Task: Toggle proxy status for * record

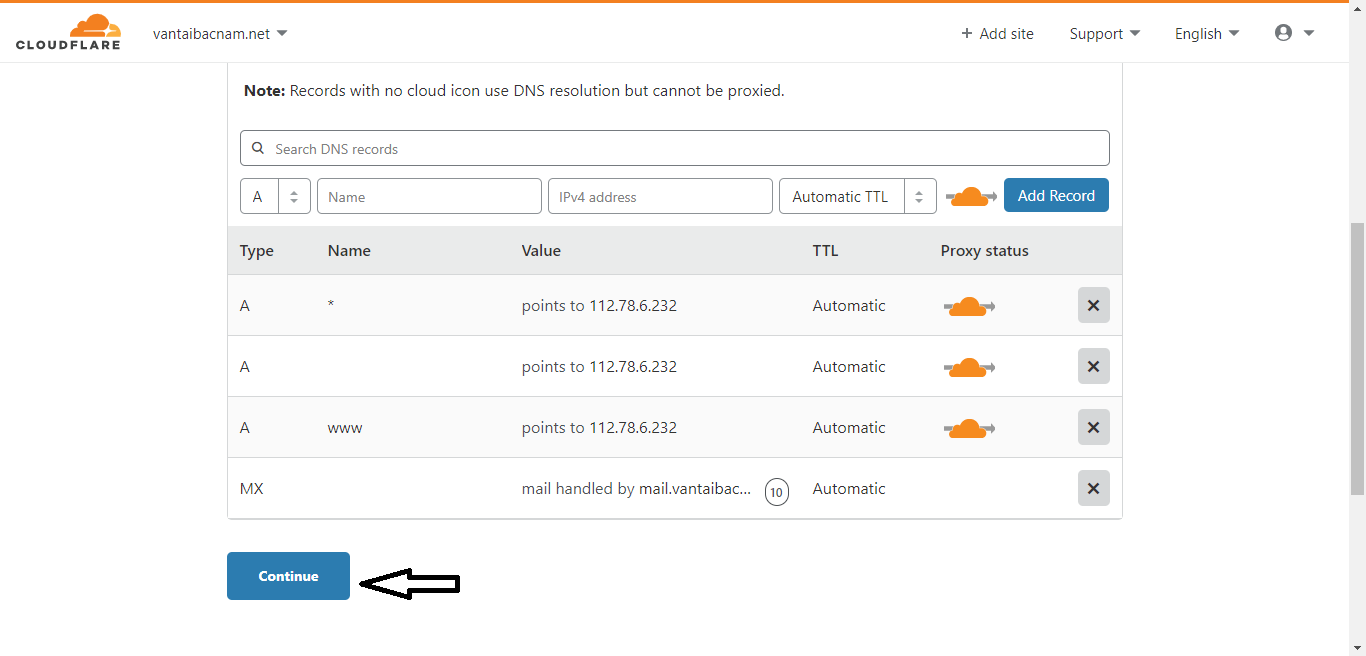Action: pos(968,306)
